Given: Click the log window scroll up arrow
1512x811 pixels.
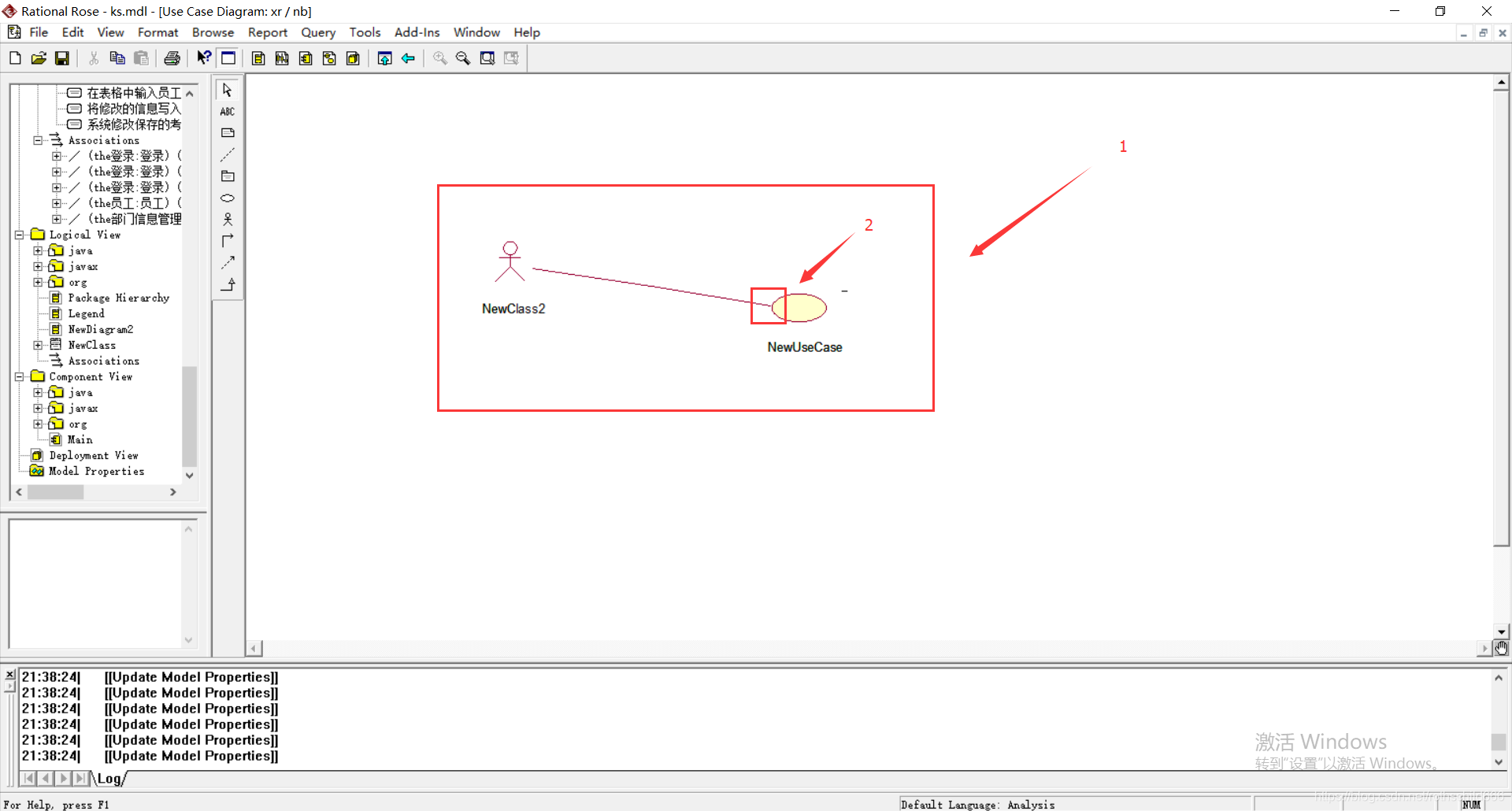Looking at the screenshot, I should 1499,678.
